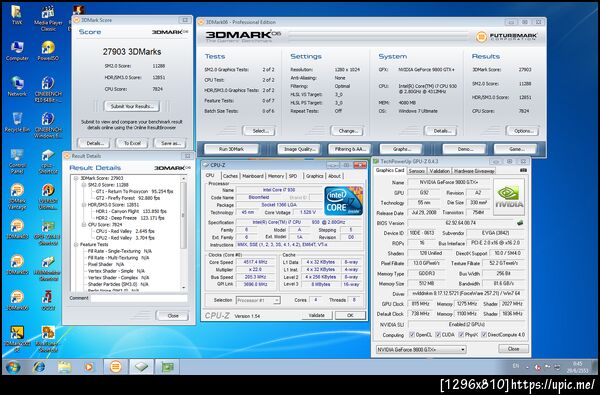Click the Run 3DMark button

231,149
